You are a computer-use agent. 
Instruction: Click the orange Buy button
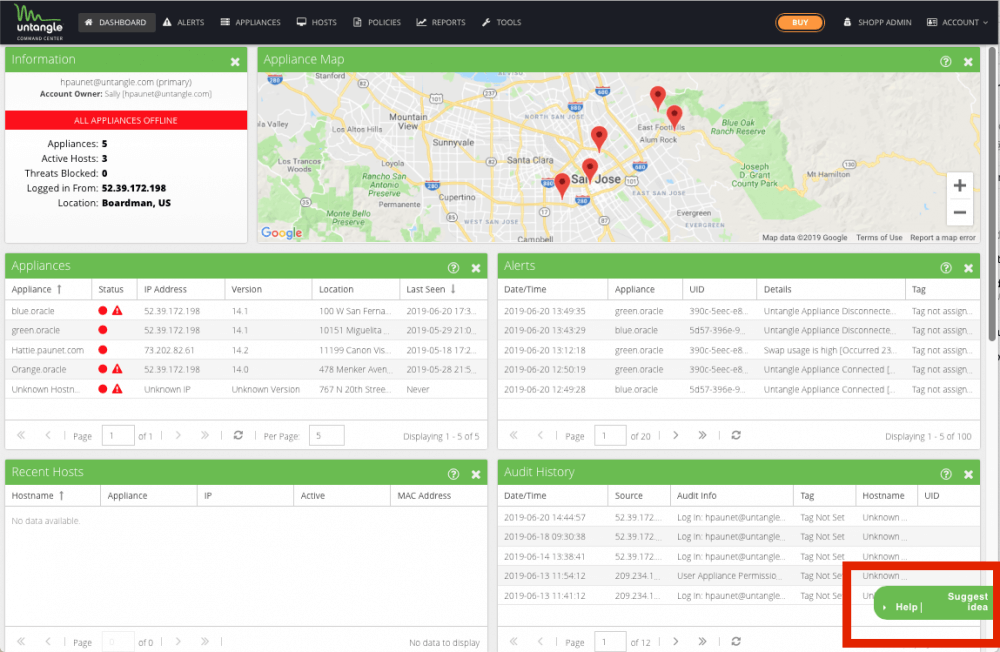[x=800, y=22]
